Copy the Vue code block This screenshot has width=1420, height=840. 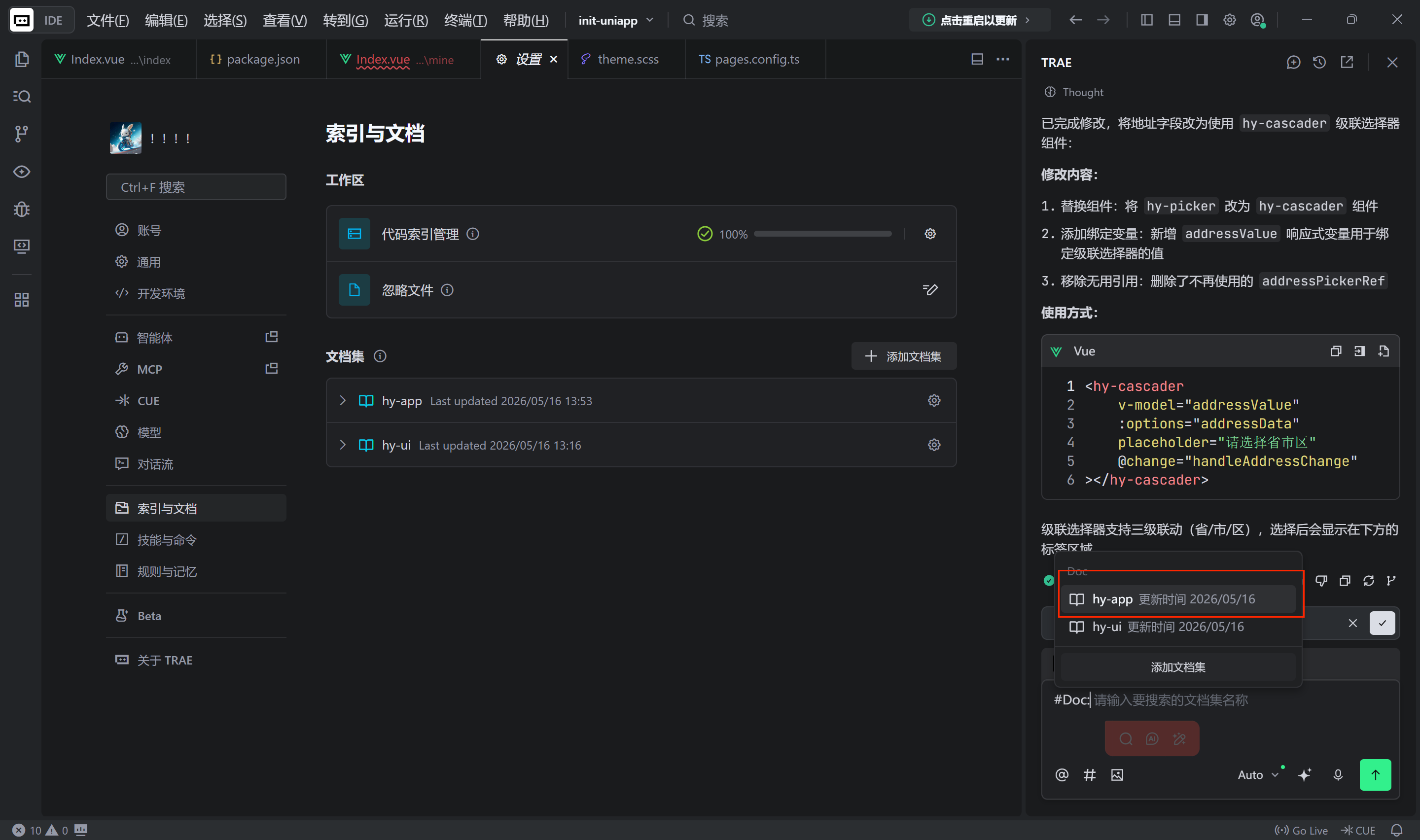click(x=1336, y=351)
